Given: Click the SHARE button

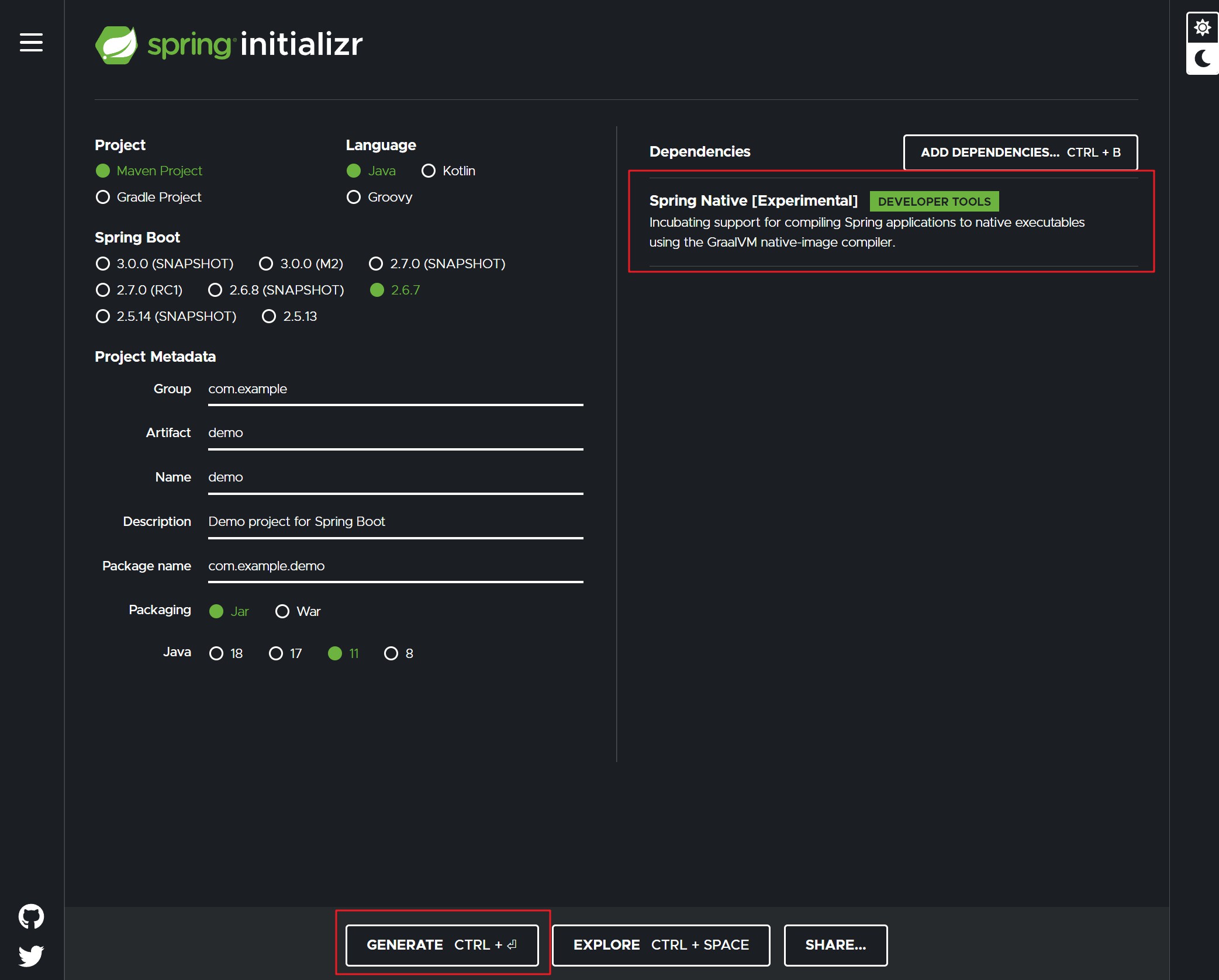Looking at the screenshot, I should pyautogui.click(x=835, y=945).
